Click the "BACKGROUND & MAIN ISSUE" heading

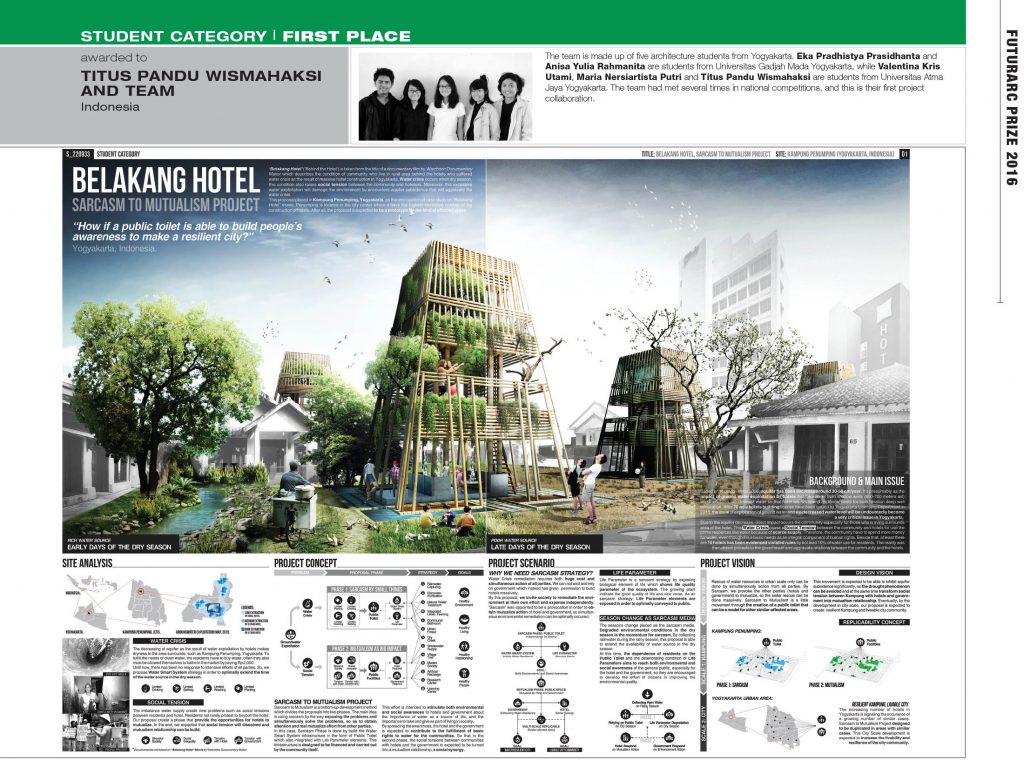tap(856, 481)
